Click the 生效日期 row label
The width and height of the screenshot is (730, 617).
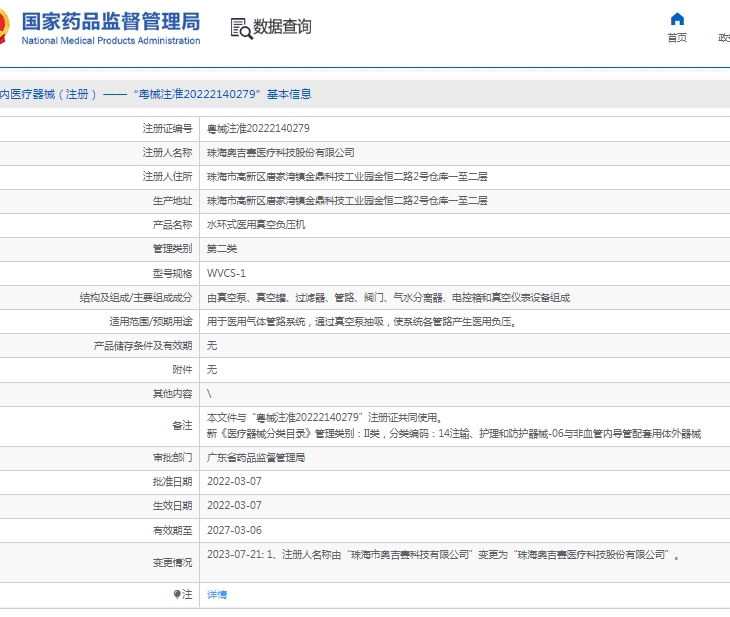[x=173, y=506]
